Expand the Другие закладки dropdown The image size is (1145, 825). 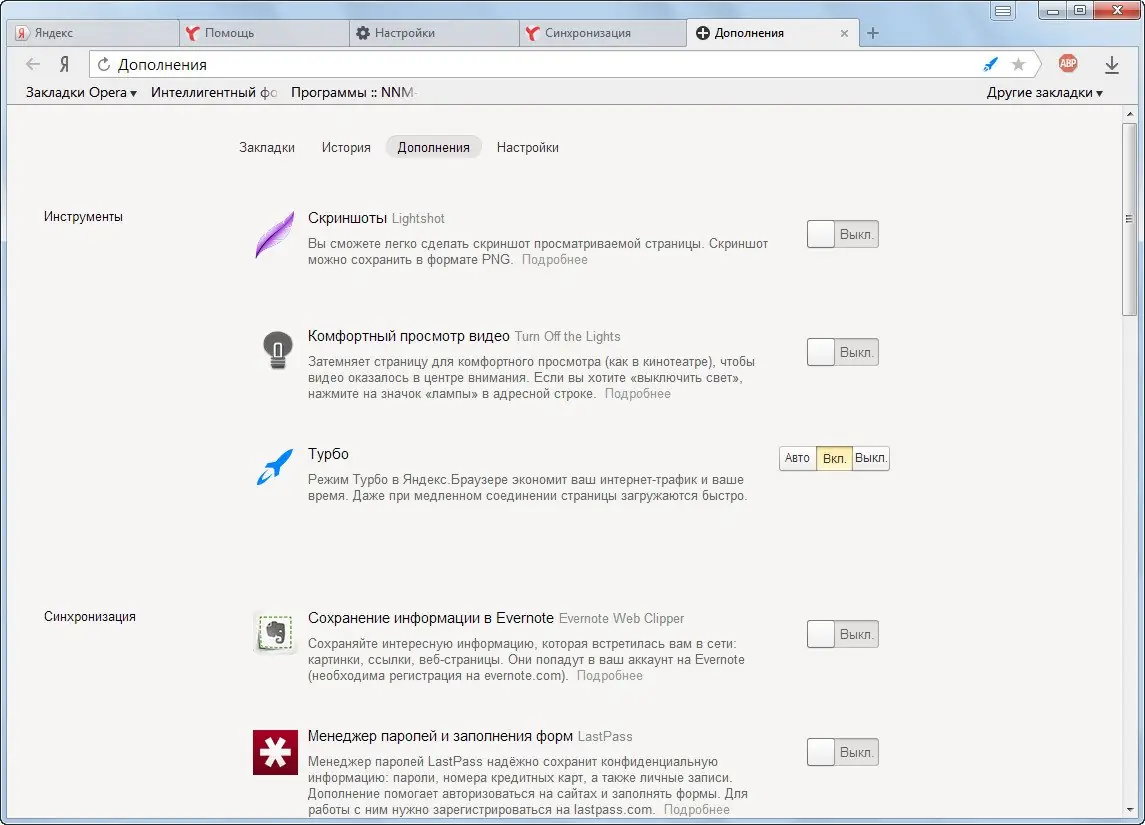point(1044,93)
